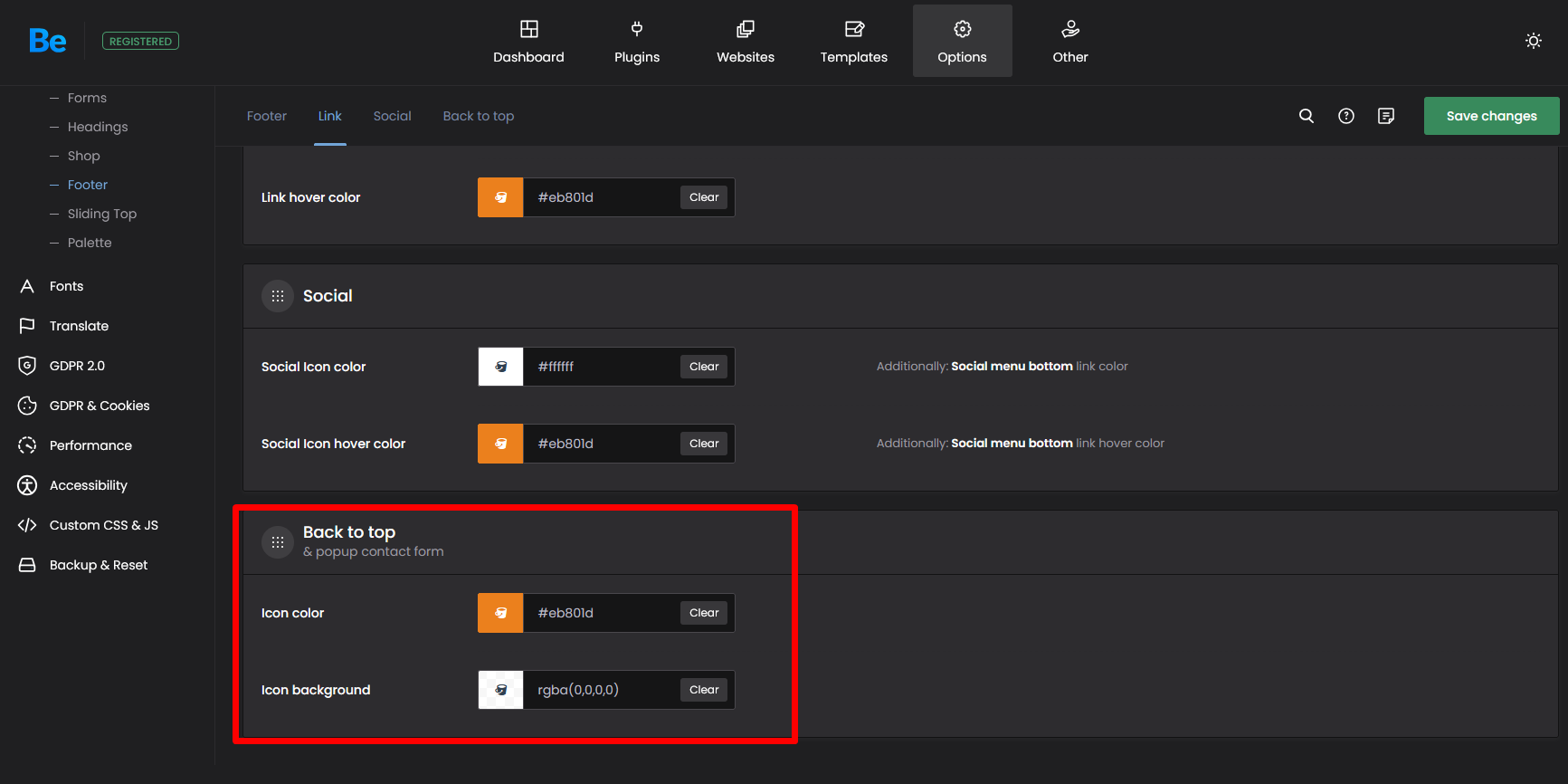Click the Save changes button
The width and height of the screenshot is (1568, 784).
(1490, 116)
